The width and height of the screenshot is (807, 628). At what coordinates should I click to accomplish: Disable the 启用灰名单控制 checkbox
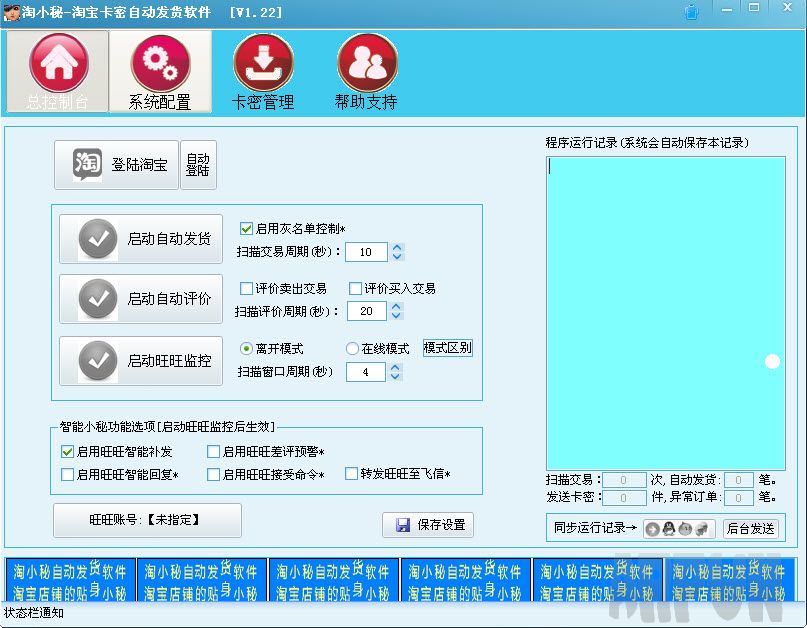pyautogui.click(x=245, y=227)
